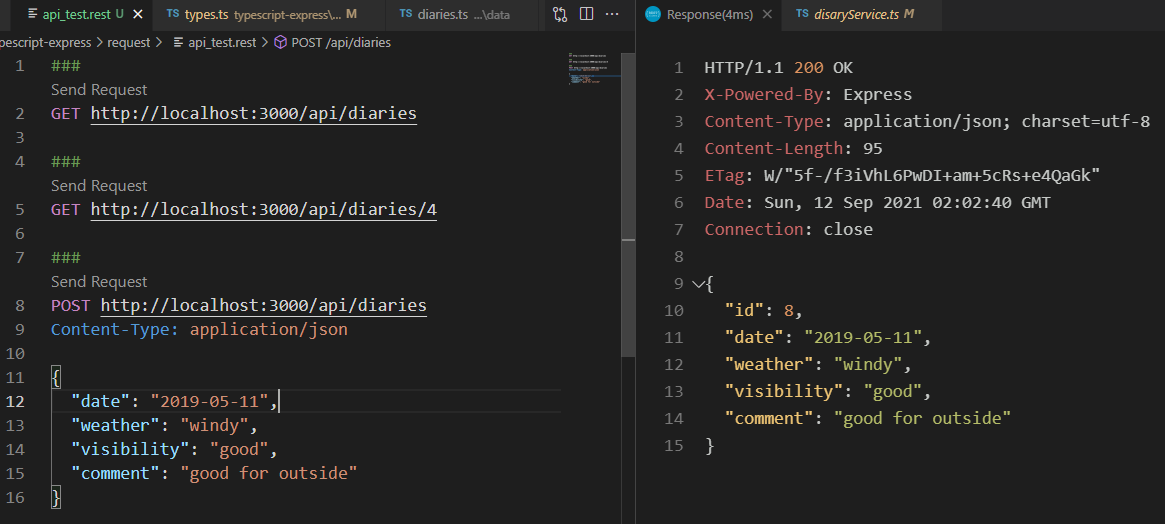
Task: Select the api_test.rest breadcrumb
Action: tap(222, 42)
